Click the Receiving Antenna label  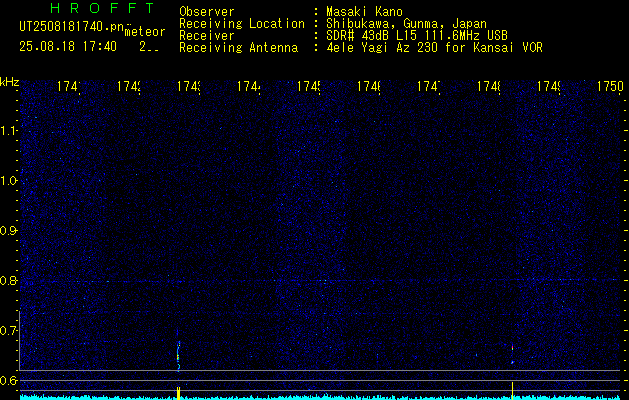[238, 48]
